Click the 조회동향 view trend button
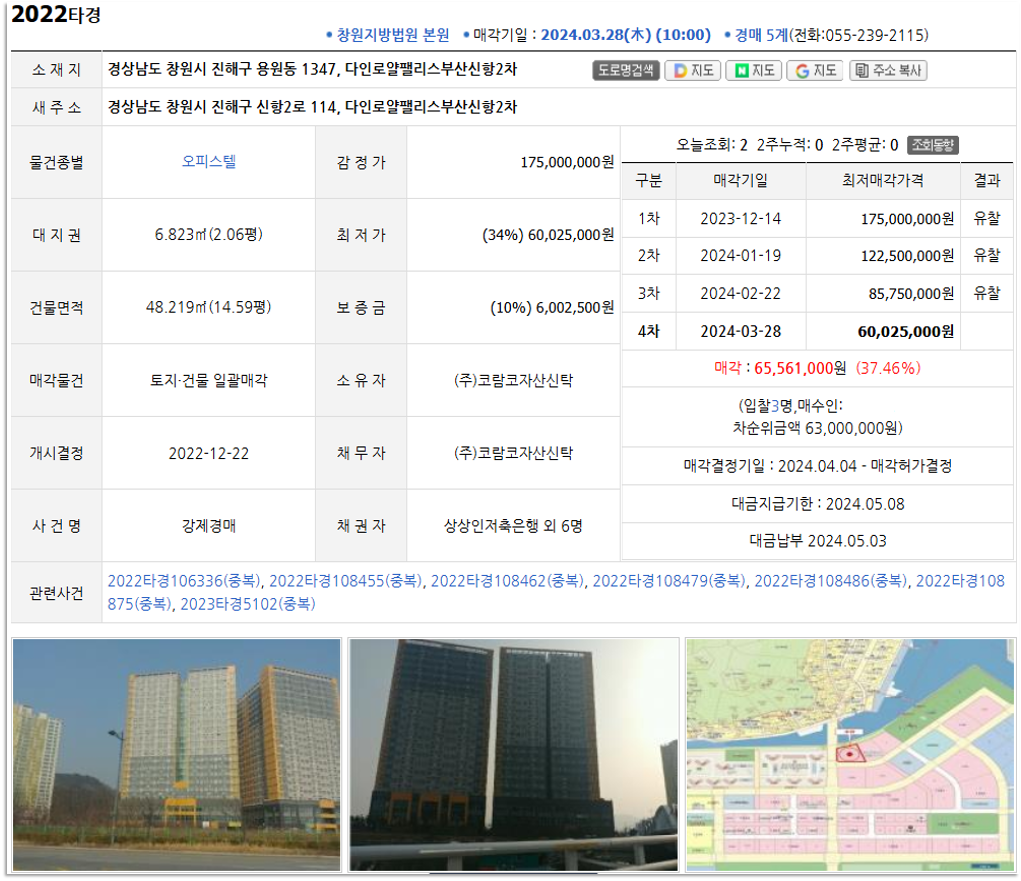Viewport: 1021px width, 881px height. tap(933, 145)
